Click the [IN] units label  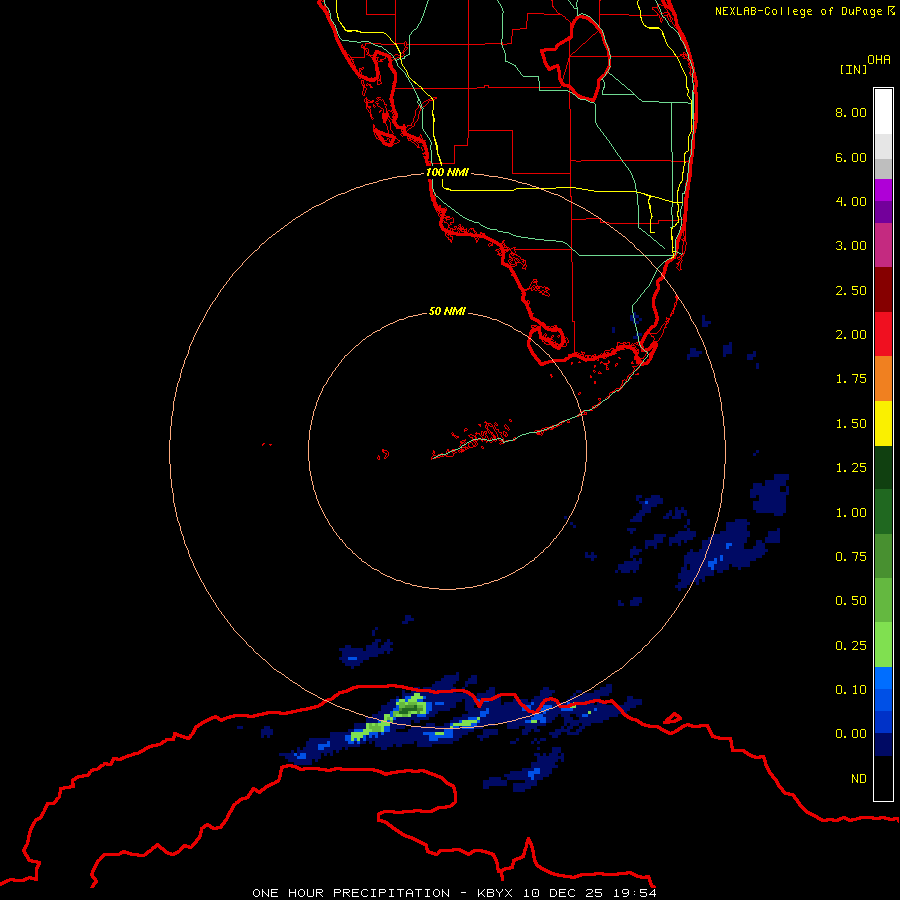pos(853,69)
